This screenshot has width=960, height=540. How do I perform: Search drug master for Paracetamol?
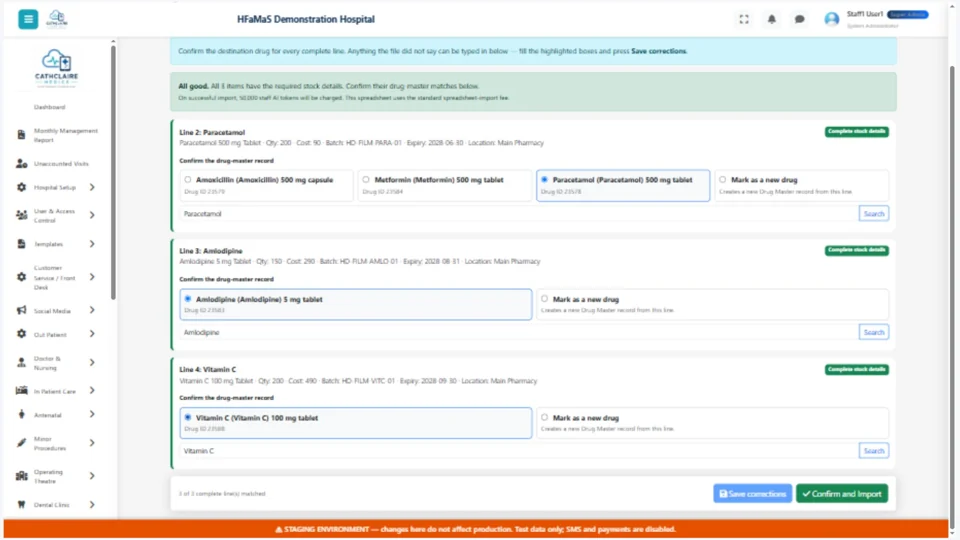point(874,214)
